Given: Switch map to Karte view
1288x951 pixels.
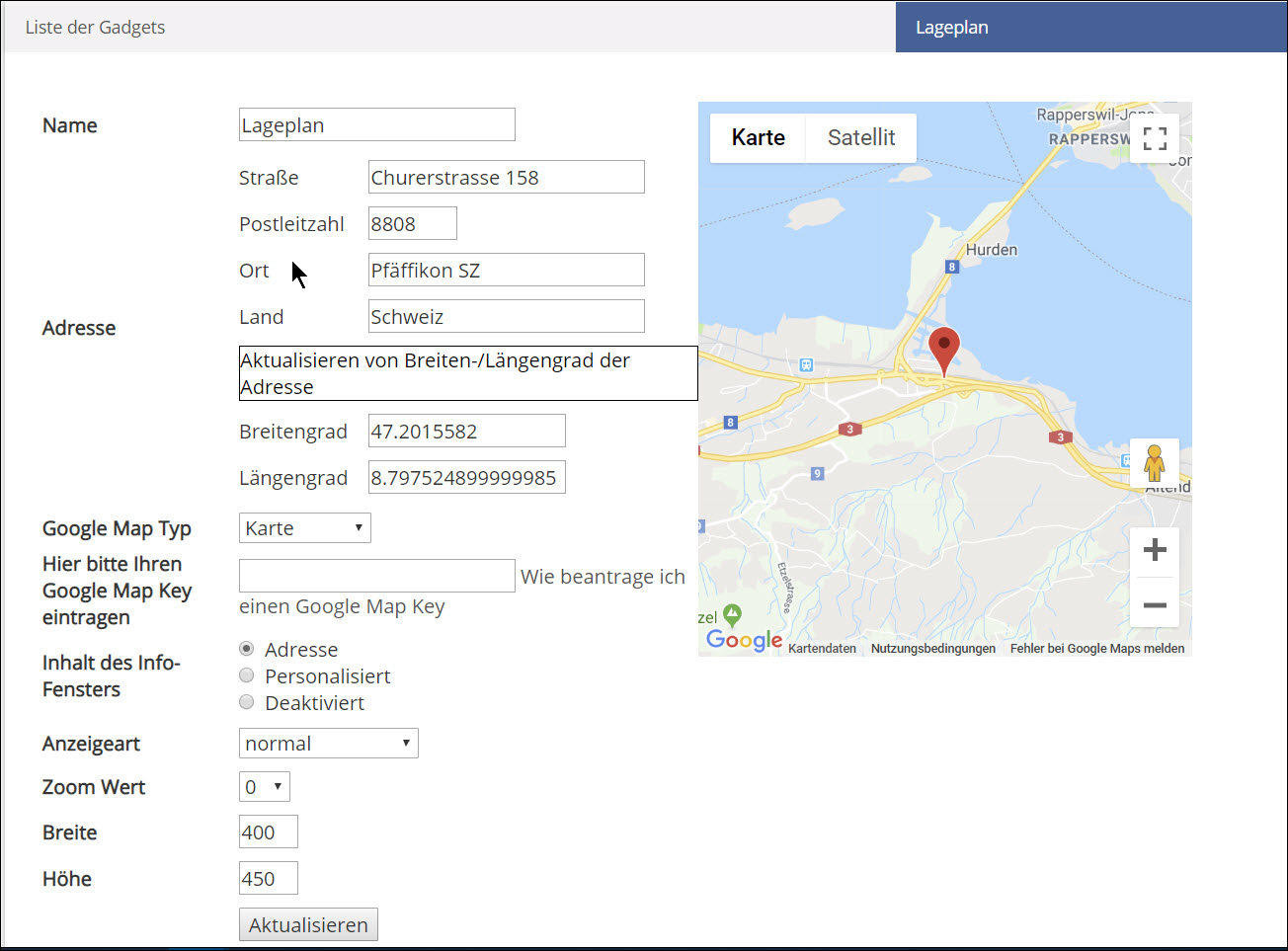Looking at the screenshot, I should click(759, 138).
